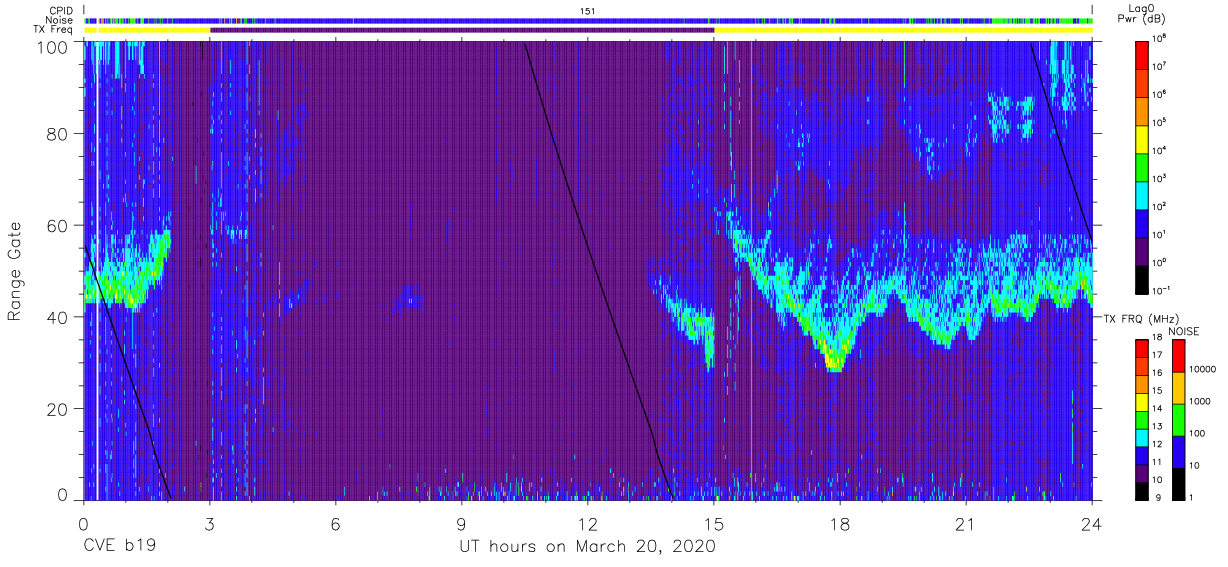Click the 9 label on the TX FRQ scale
Screen dimensions: 1228x567
click(x=1159, y=497)
